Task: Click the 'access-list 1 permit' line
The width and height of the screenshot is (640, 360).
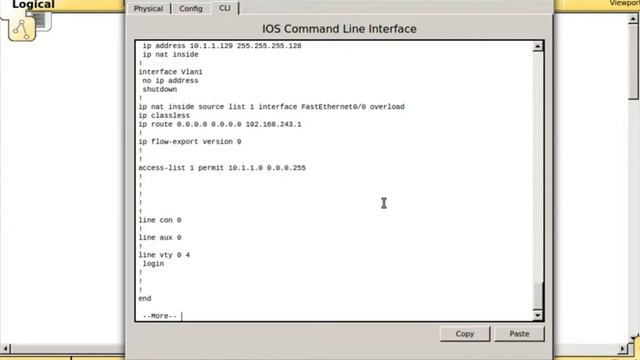Action: coord(222,168)
